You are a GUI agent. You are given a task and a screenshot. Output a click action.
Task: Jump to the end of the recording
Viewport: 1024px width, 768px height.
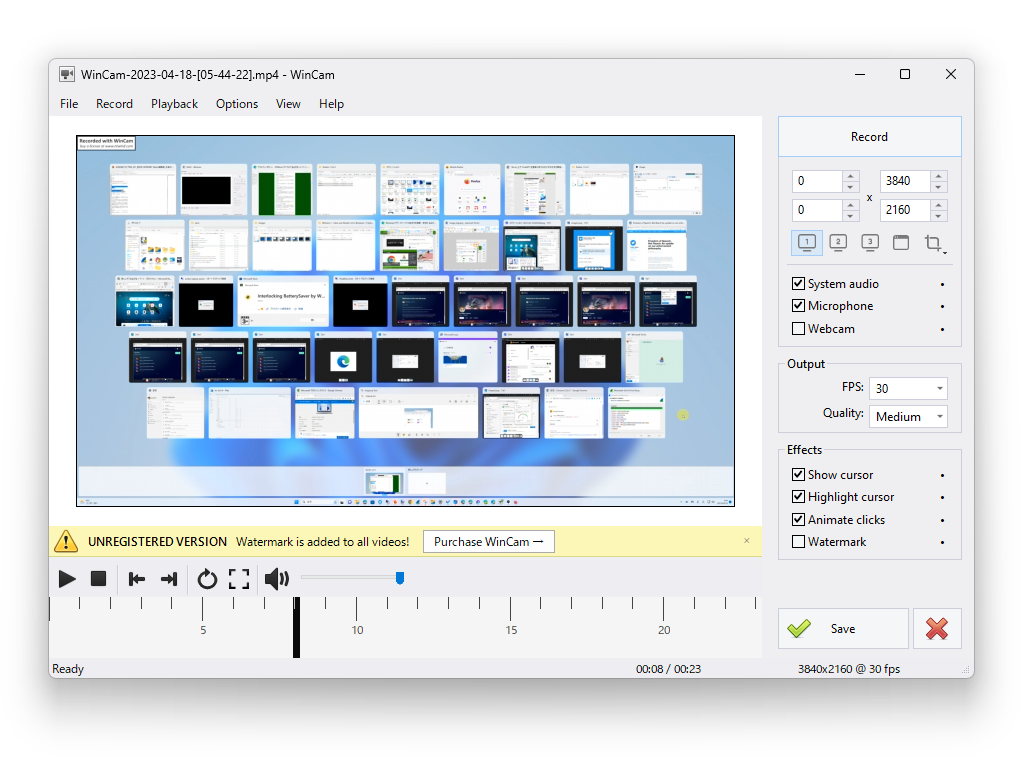pos(168,578)
